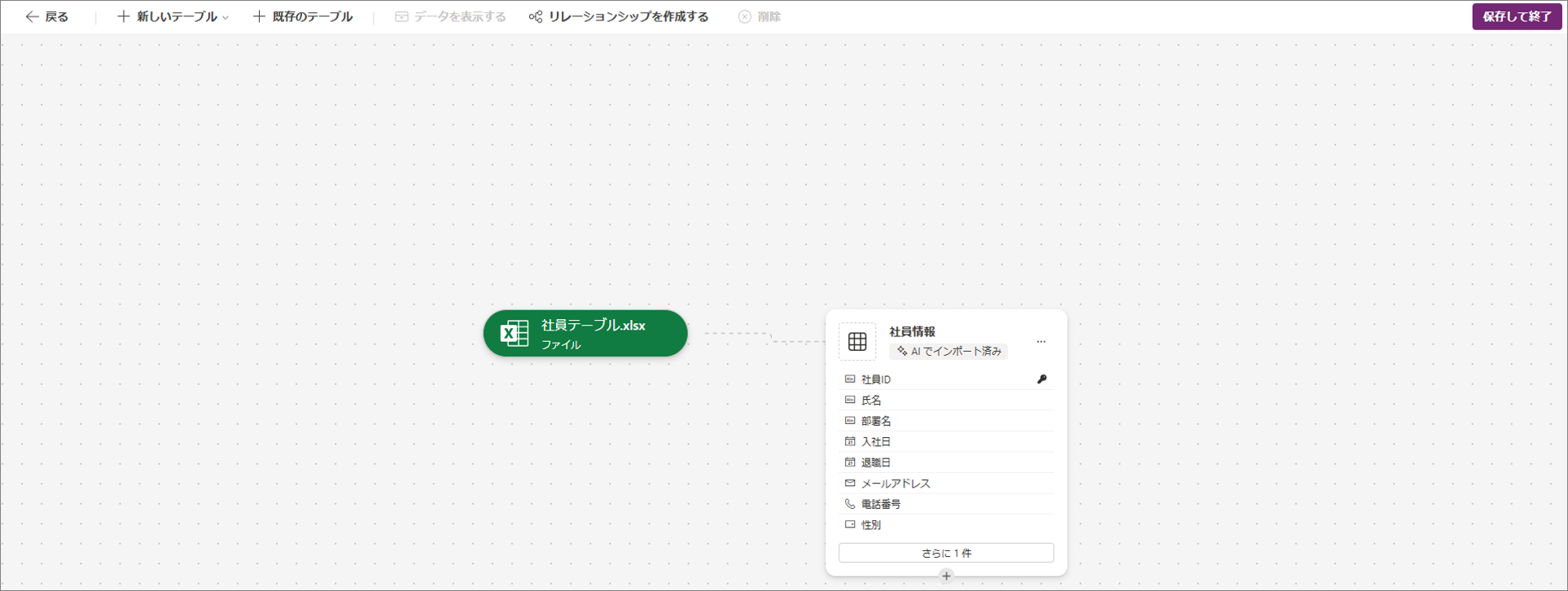The height and width of the screenshot is (591, 1568).
Task: Select the 性別 column row
Action: (x=946, y=525)
